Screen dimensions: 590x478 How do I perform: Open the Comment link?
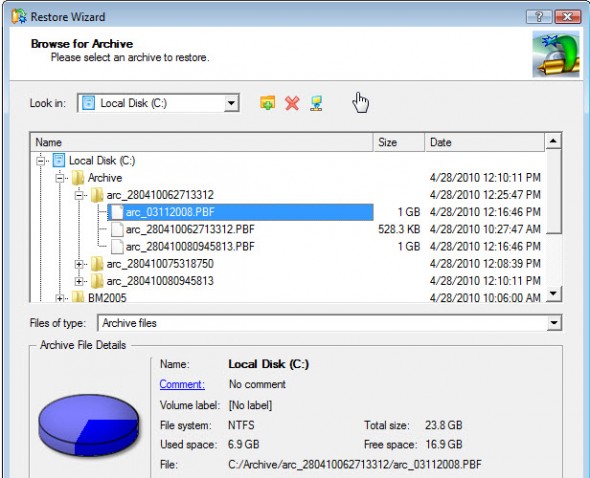[182, 384]
